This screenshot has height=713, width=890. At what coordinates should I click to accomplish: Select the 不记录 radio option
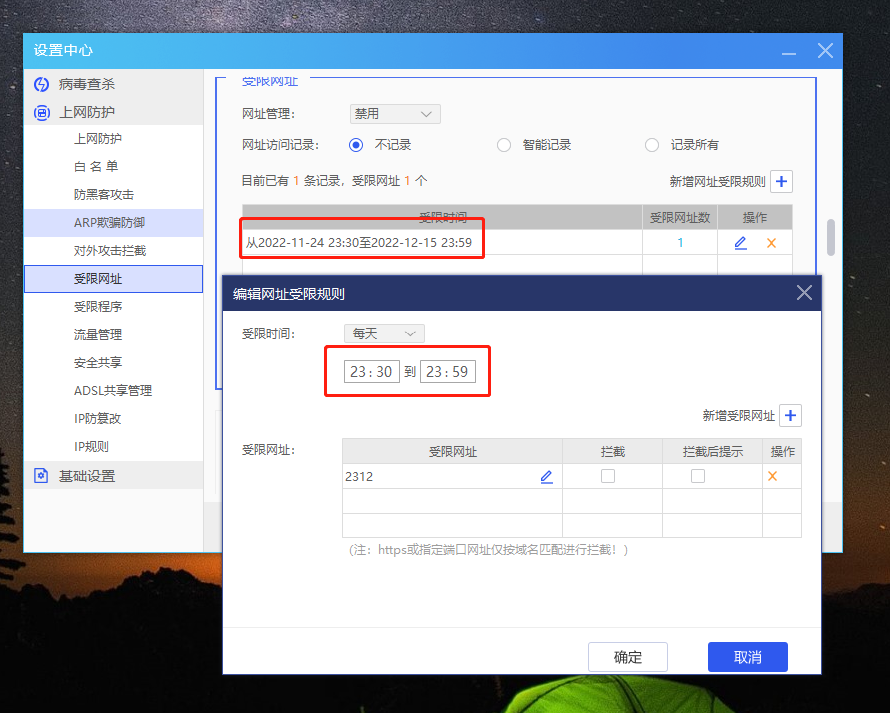(x=356, y=145)
